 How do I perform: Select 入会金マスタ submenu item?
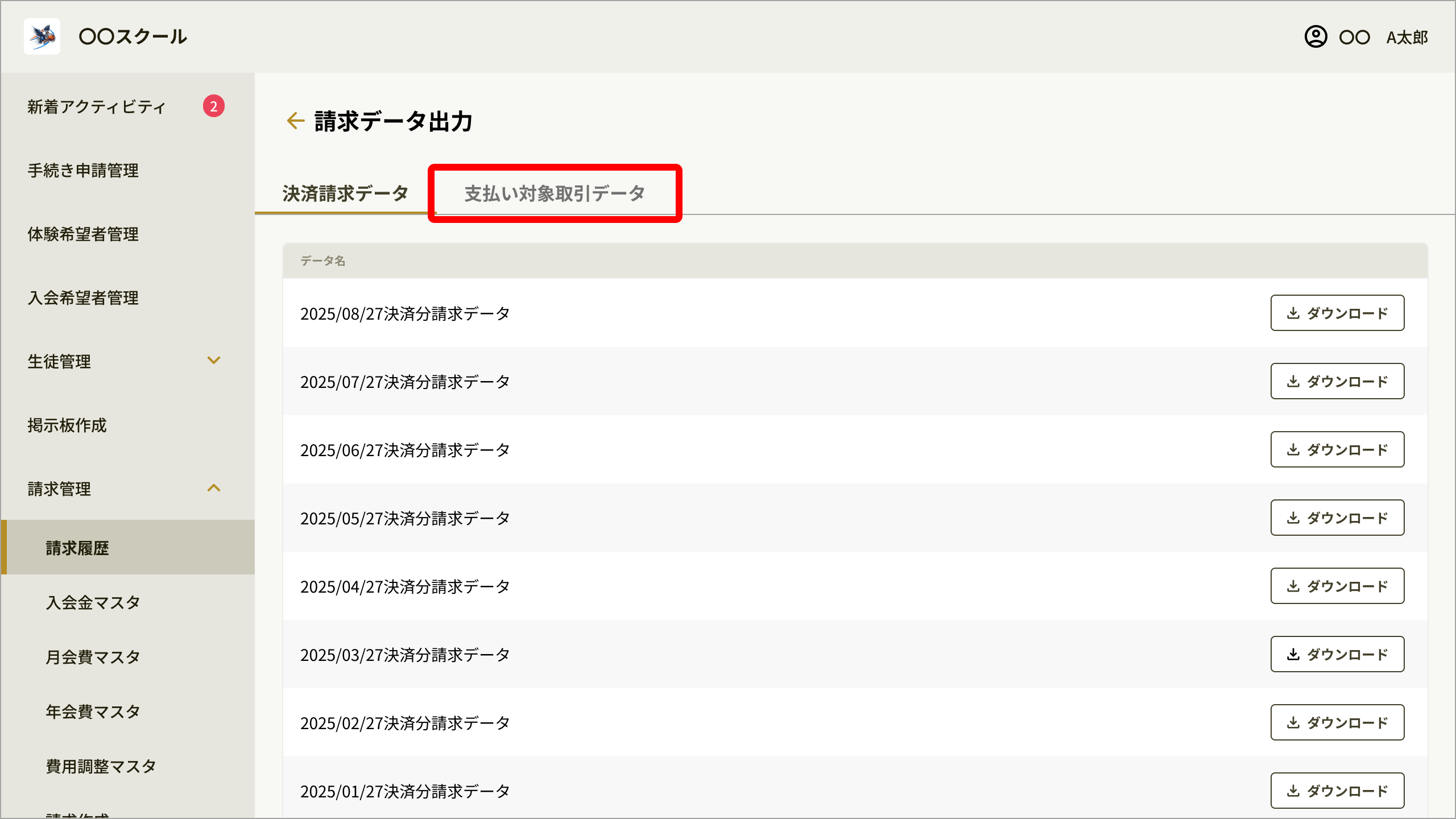(93, 603)
